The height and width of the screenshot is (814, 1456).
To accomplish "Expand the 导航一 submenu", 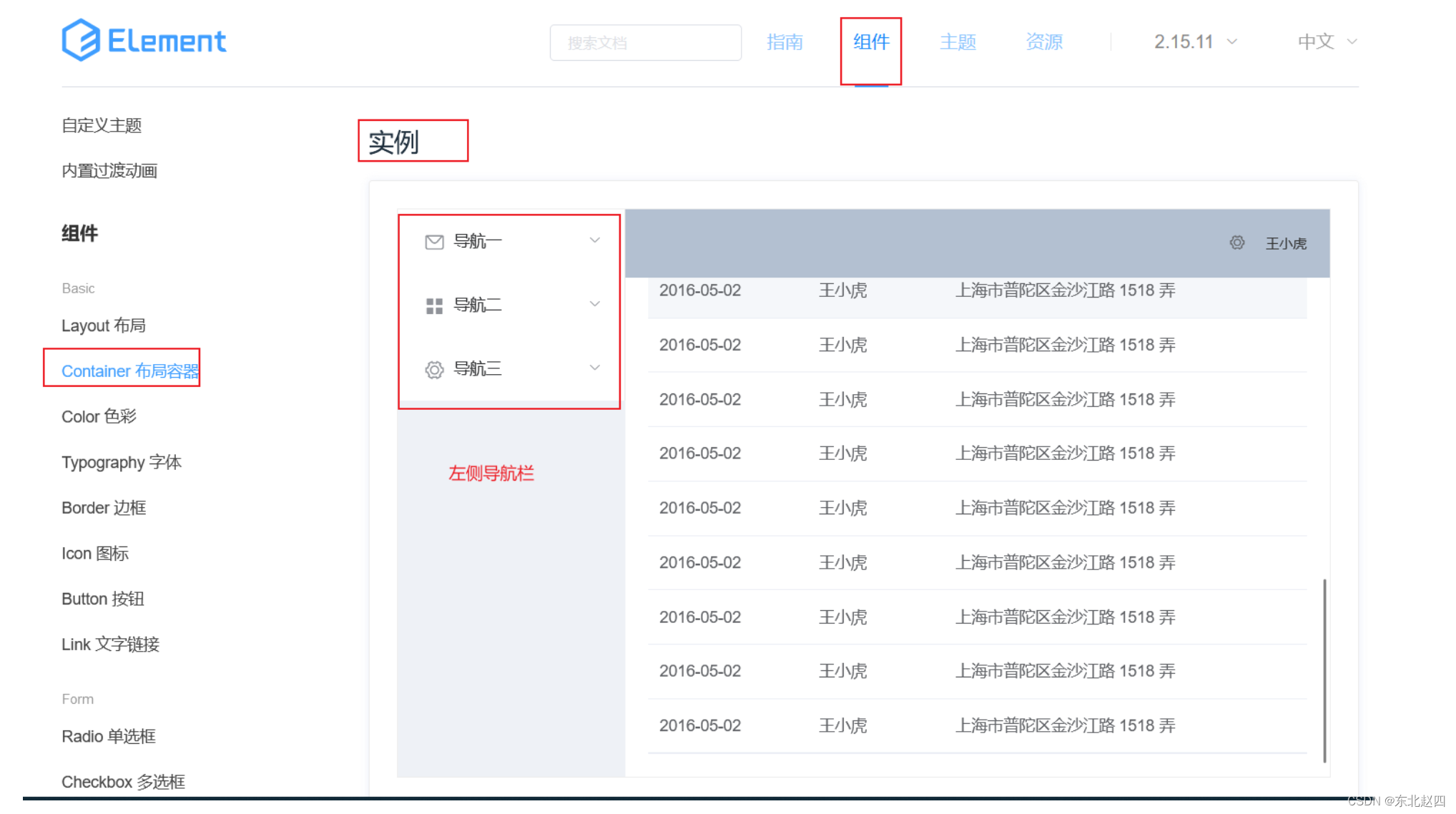I will click(595, 240).
